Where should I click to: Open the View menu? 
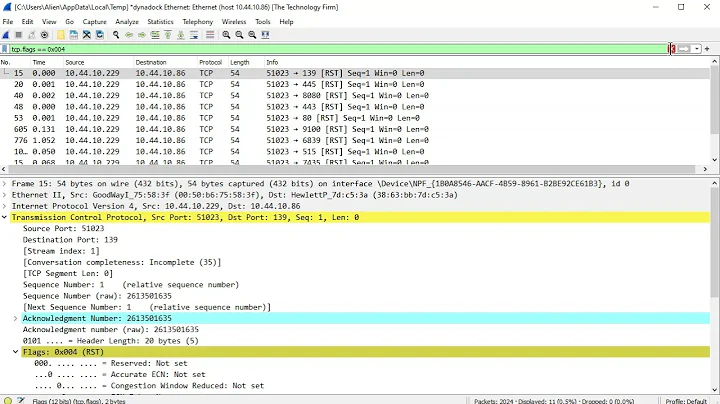pos(49,22)
